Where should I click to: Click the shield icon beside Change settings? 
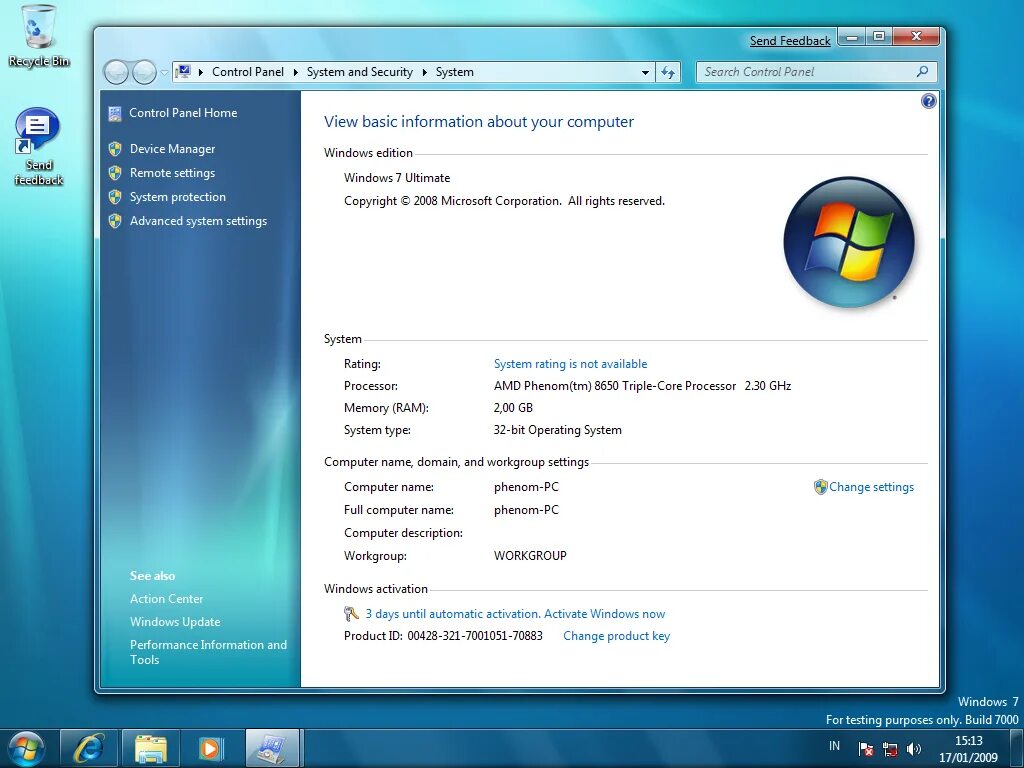pyautogui.click(x=820, y=487)
